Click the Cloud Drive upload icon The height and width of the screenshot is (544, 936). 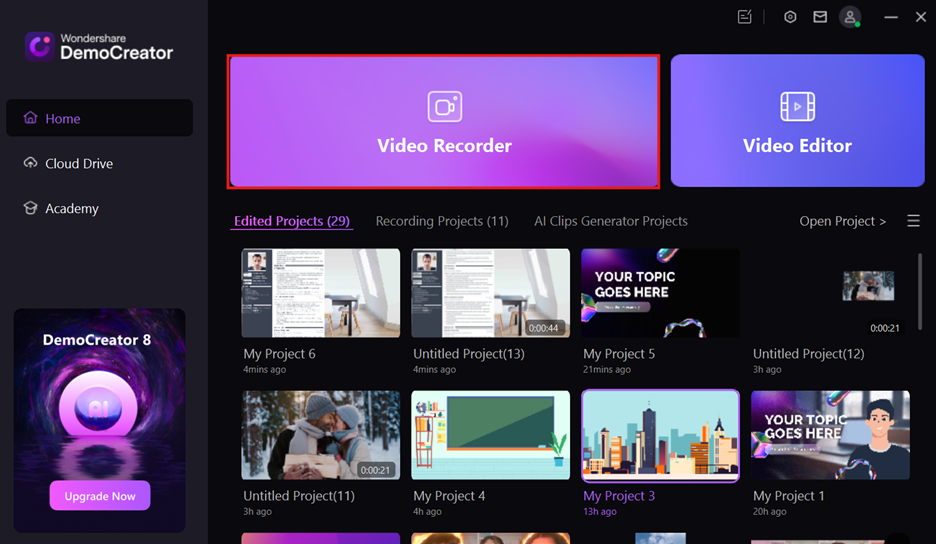click(x=30, y=162)
